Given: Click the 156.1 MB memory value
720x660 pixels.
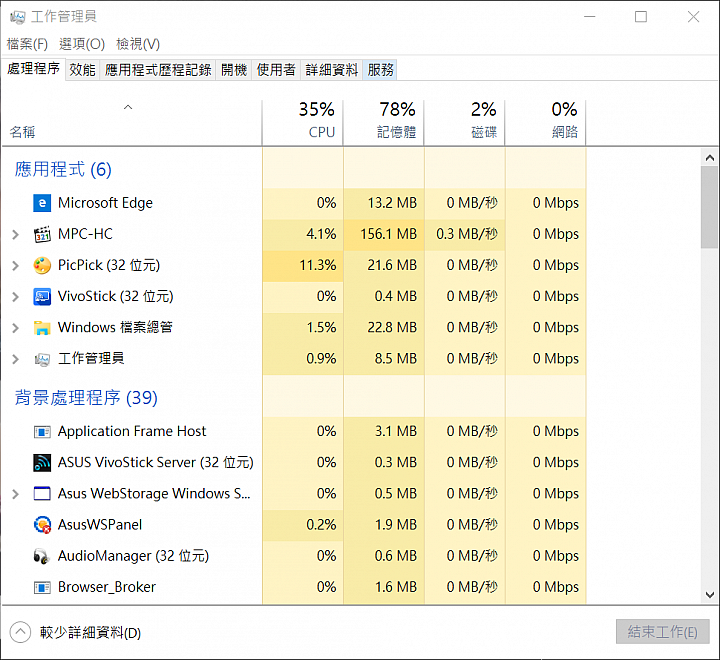Looking at the screenshot, I should [x=388, y=234].
